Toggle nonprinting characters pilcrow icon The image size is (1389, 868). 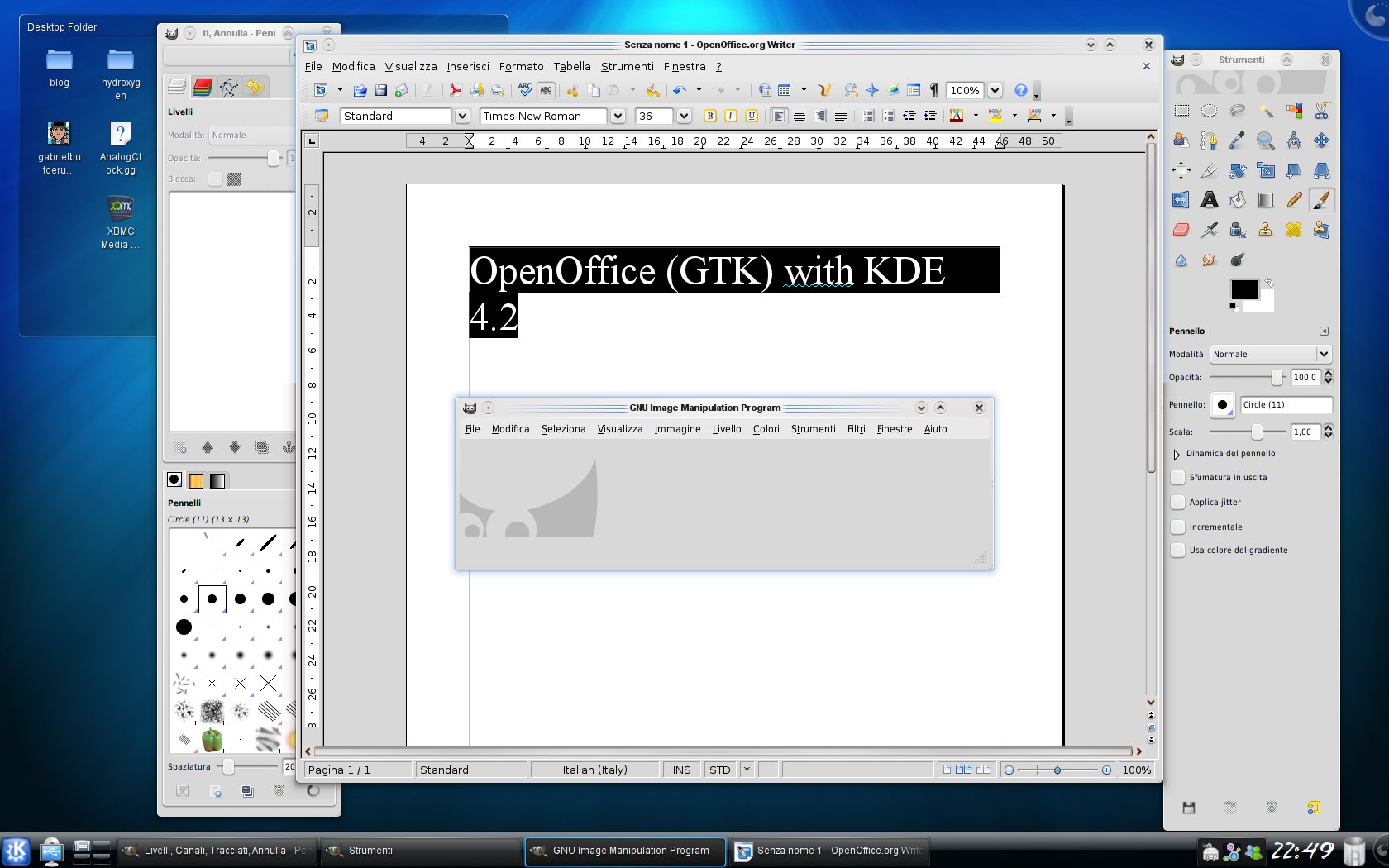point(934,90)
